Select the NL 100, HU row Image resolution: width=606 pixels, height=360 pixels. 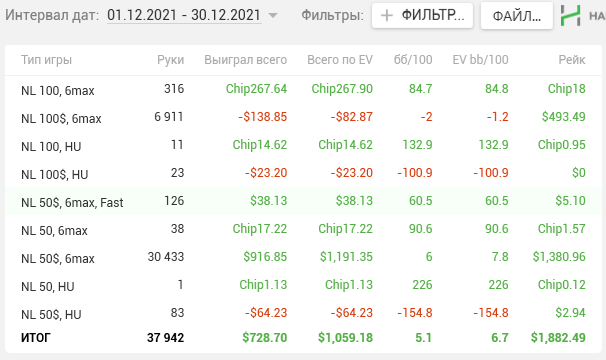point(303,145)
